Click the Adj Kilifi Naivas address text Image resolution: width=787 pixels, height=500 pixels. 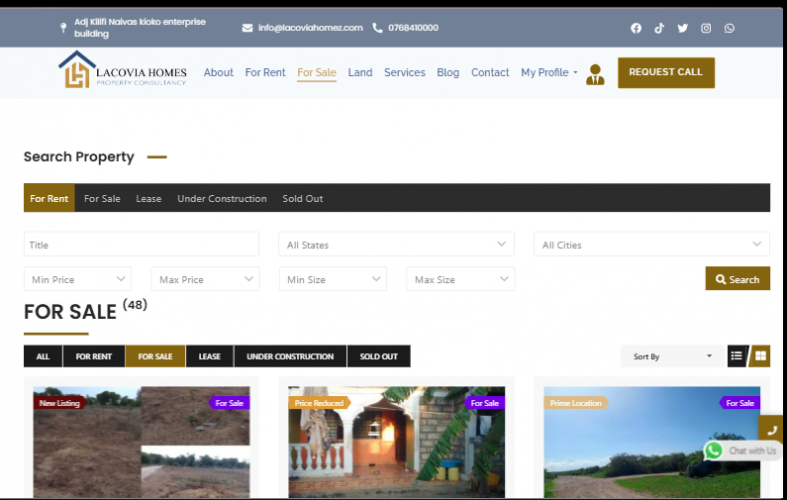pos(140,28)
